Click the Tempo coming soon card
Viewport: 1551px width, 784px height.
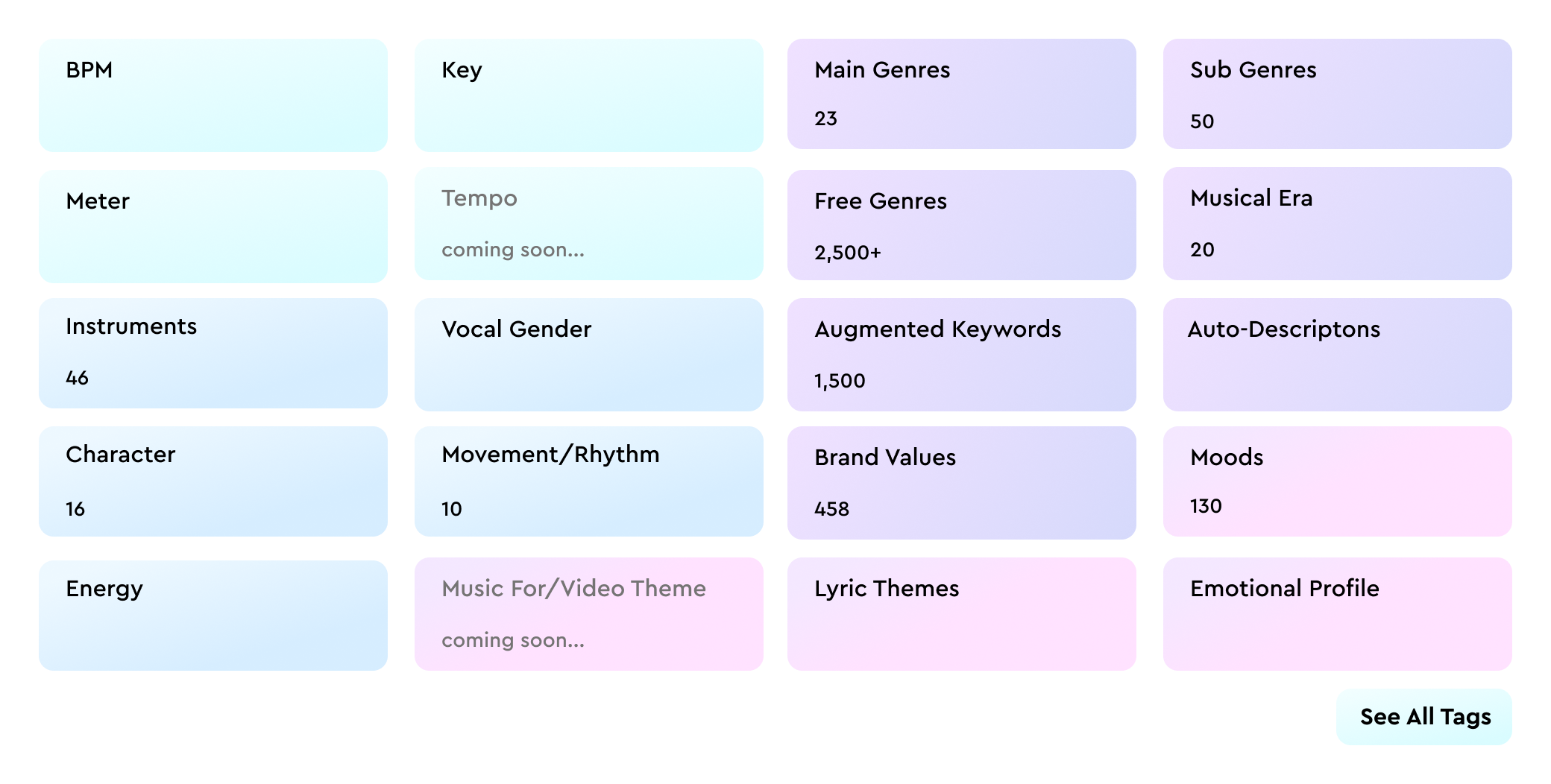(589, 224)
